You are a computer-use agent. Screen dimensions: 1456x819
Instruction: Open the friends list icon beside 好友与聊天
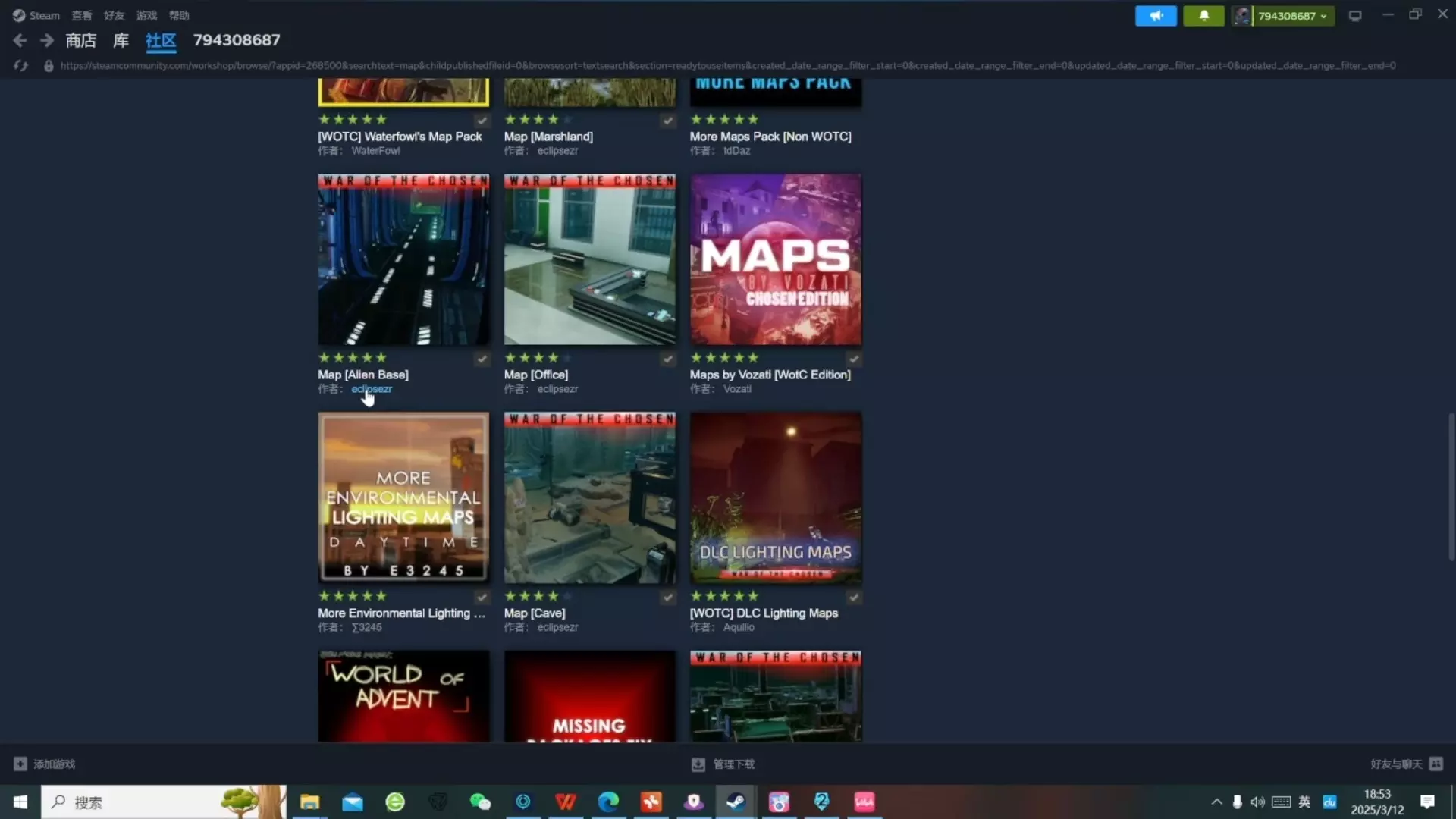(x=1436, y=764)
